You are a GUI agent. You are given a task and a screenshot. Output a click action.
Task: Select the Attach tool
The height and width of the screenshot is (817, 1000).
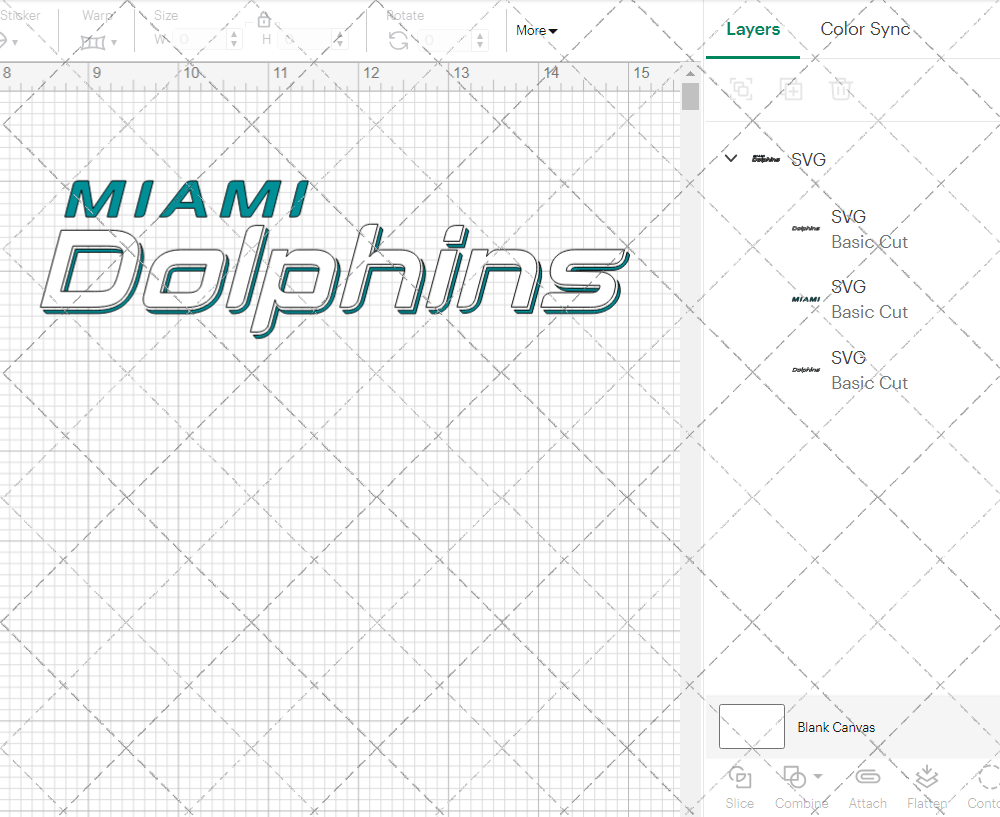[867, 787]
